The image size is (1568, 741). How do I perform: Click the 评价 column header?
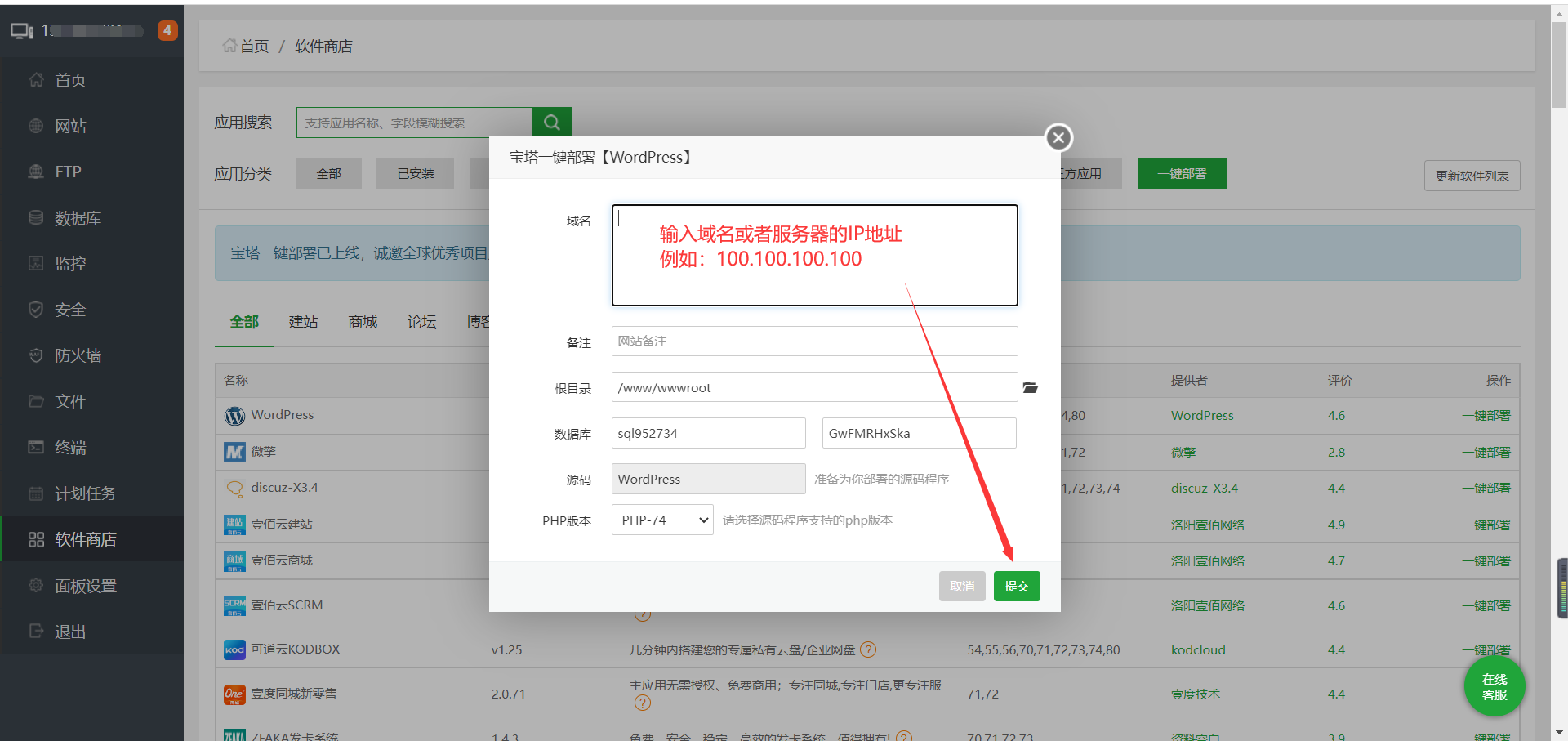[1339, 380]
